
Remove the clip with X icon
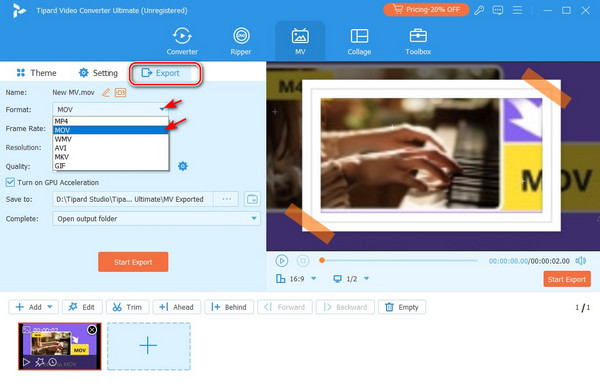point(92,330)
